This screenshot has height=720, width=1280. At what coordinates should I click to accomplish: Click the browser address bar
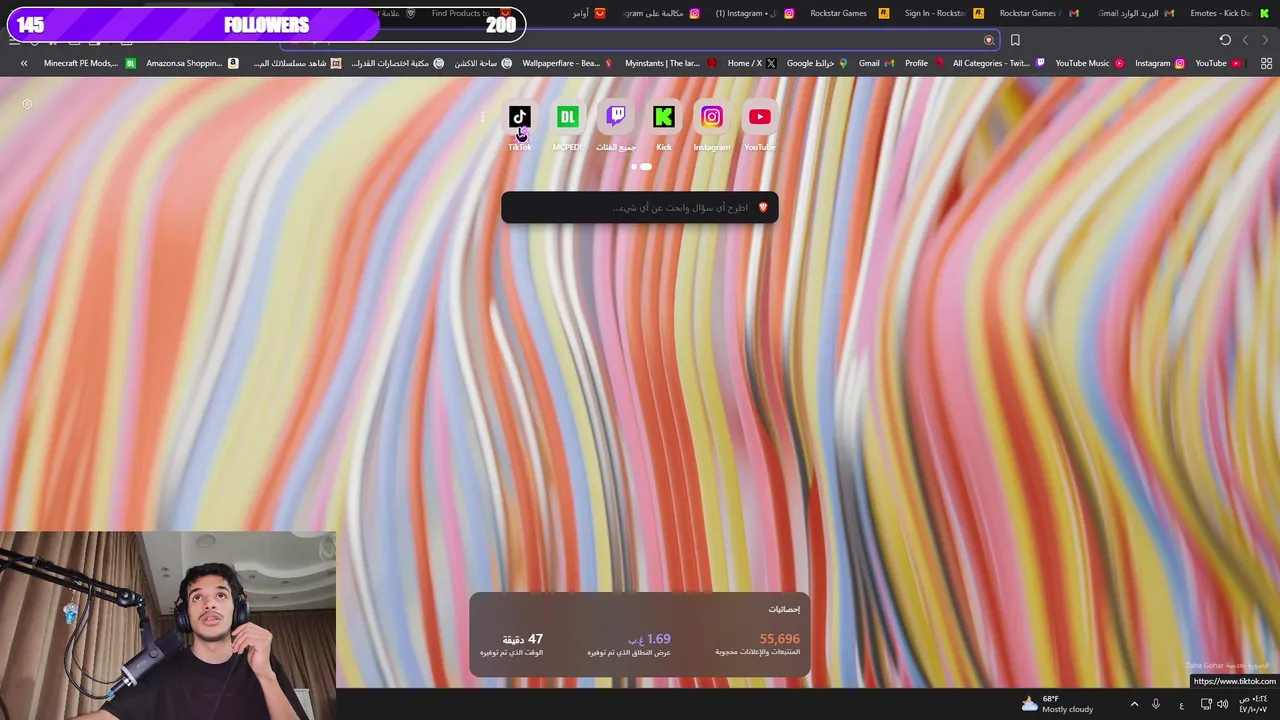[640, 40]
